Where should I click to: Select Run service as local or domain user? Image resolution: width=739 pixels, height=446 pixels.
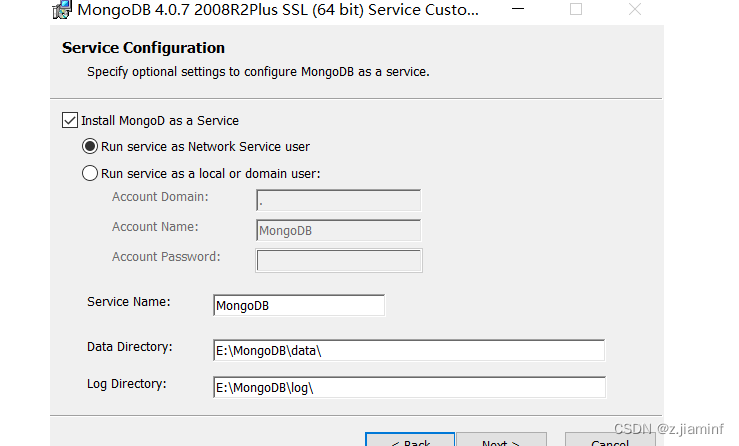tap(90, 173)
